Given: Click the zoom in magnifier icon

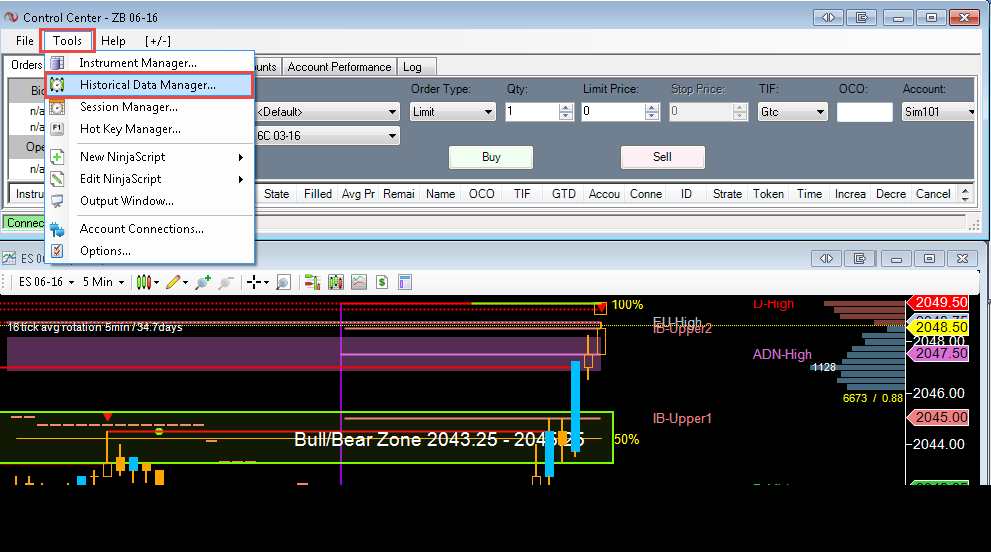Looking at the screenshot, I should click(x=203, y=282).
